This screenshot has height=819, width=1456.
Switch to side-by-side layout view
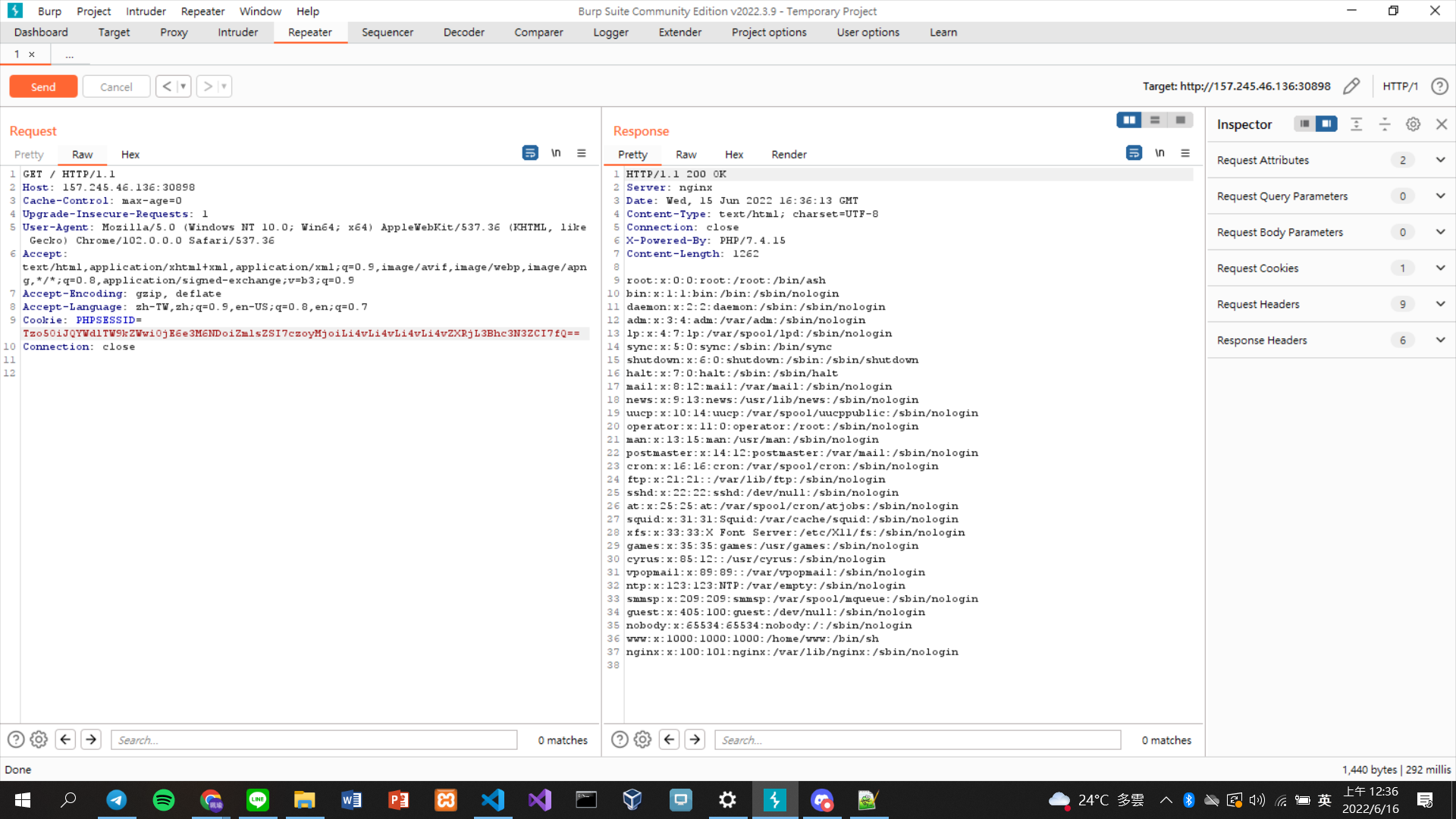click(1129, 120)
